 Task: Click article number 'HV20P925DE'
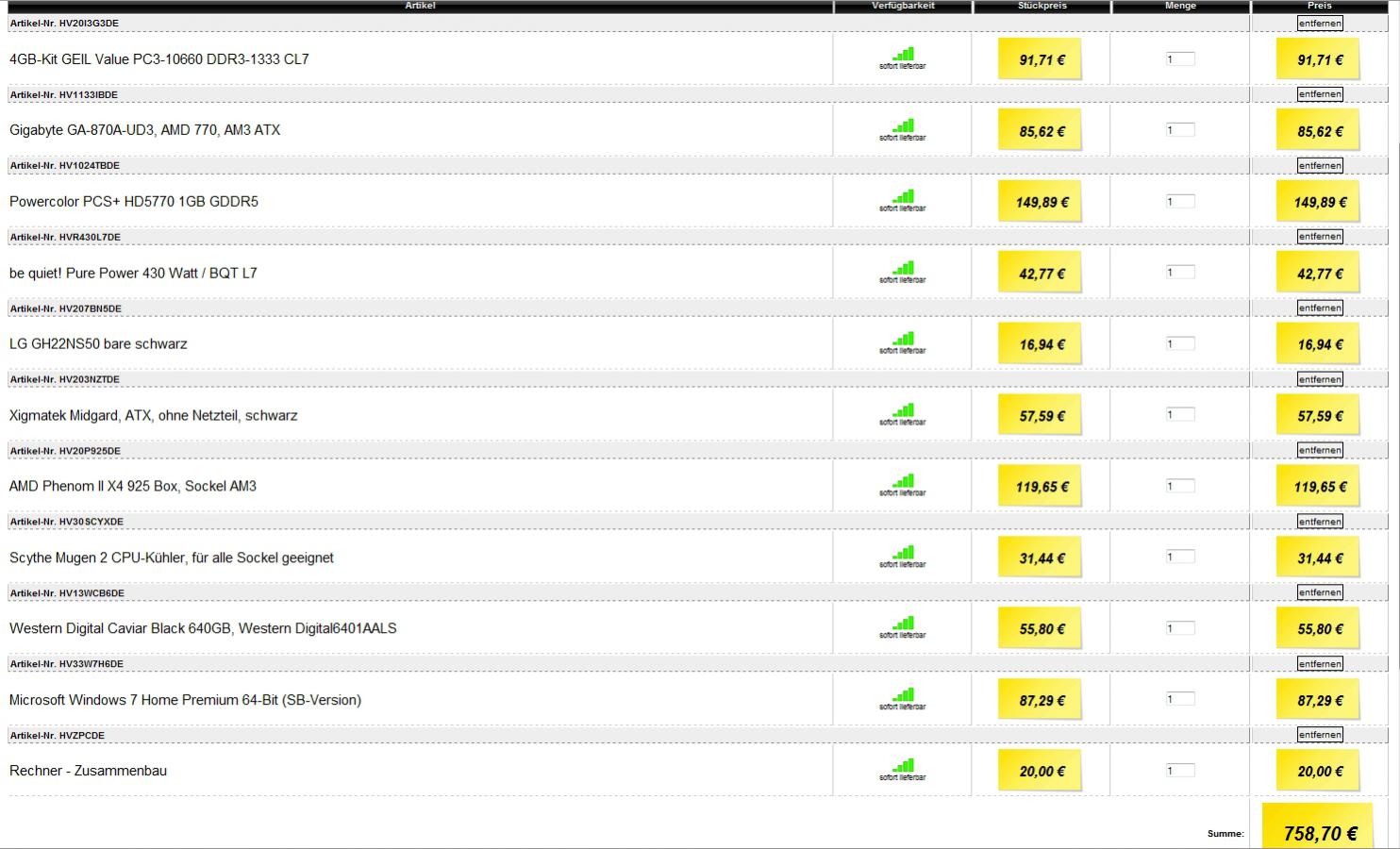(x=90, y=451)
